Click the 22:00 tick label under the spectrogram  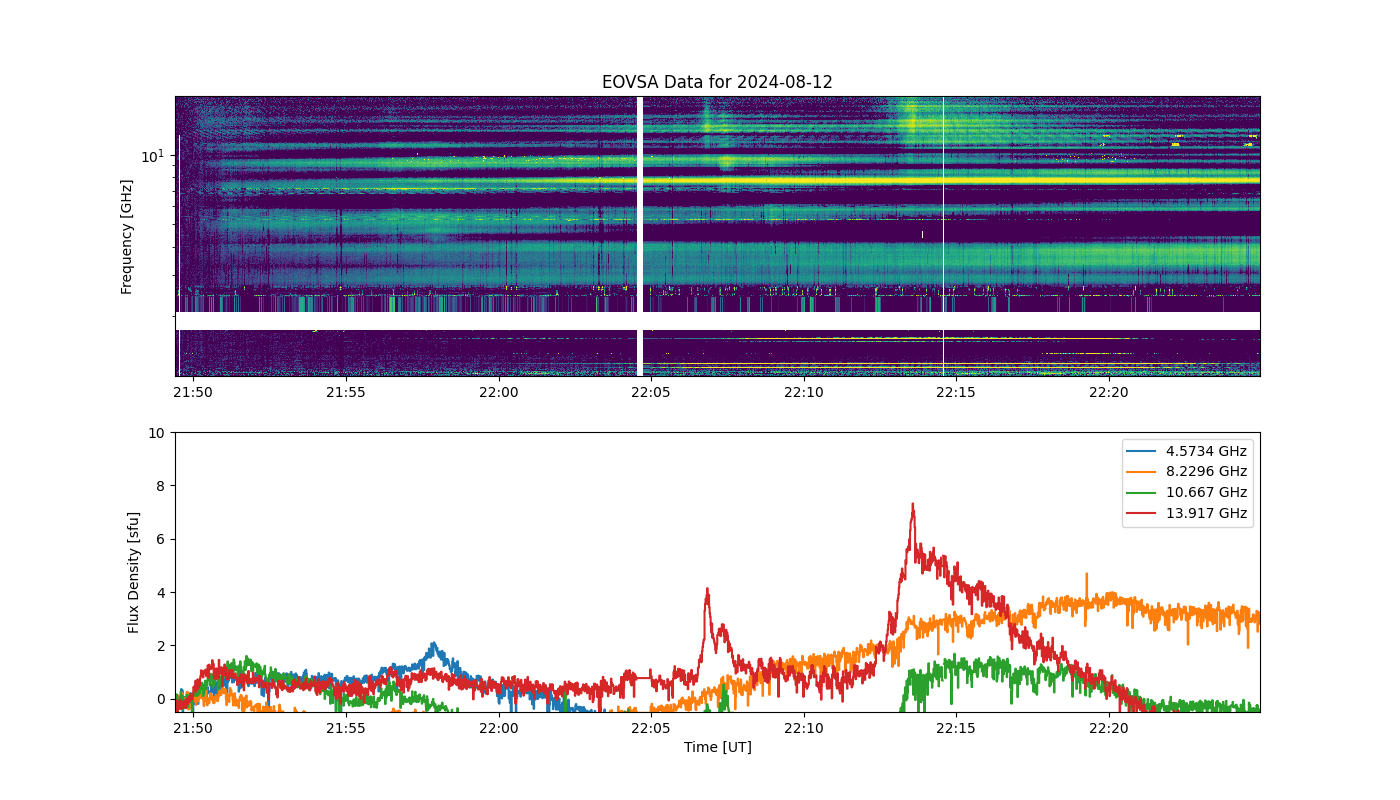(x=498, y=392)
